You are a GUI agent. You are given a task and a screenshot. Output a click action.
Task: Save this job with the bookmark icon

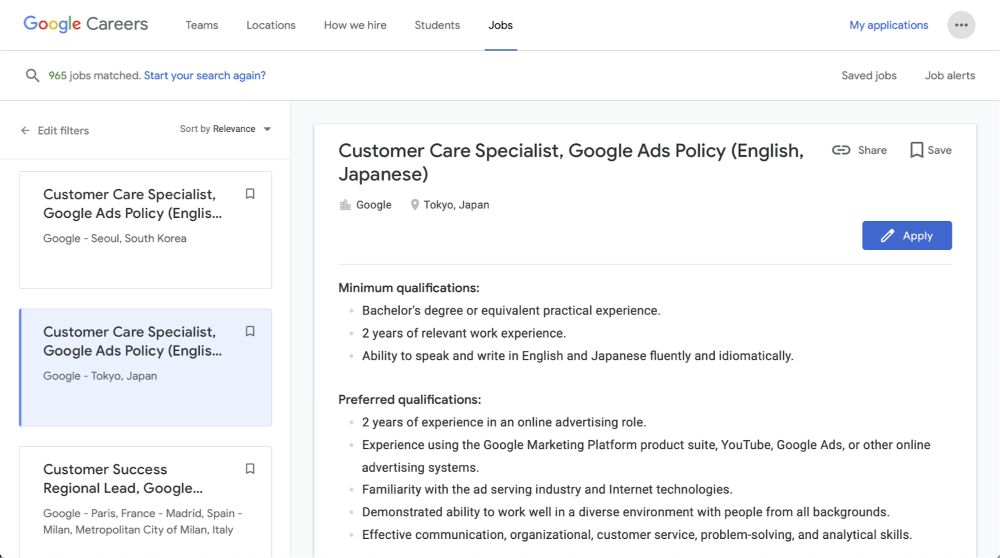[916, 150]
